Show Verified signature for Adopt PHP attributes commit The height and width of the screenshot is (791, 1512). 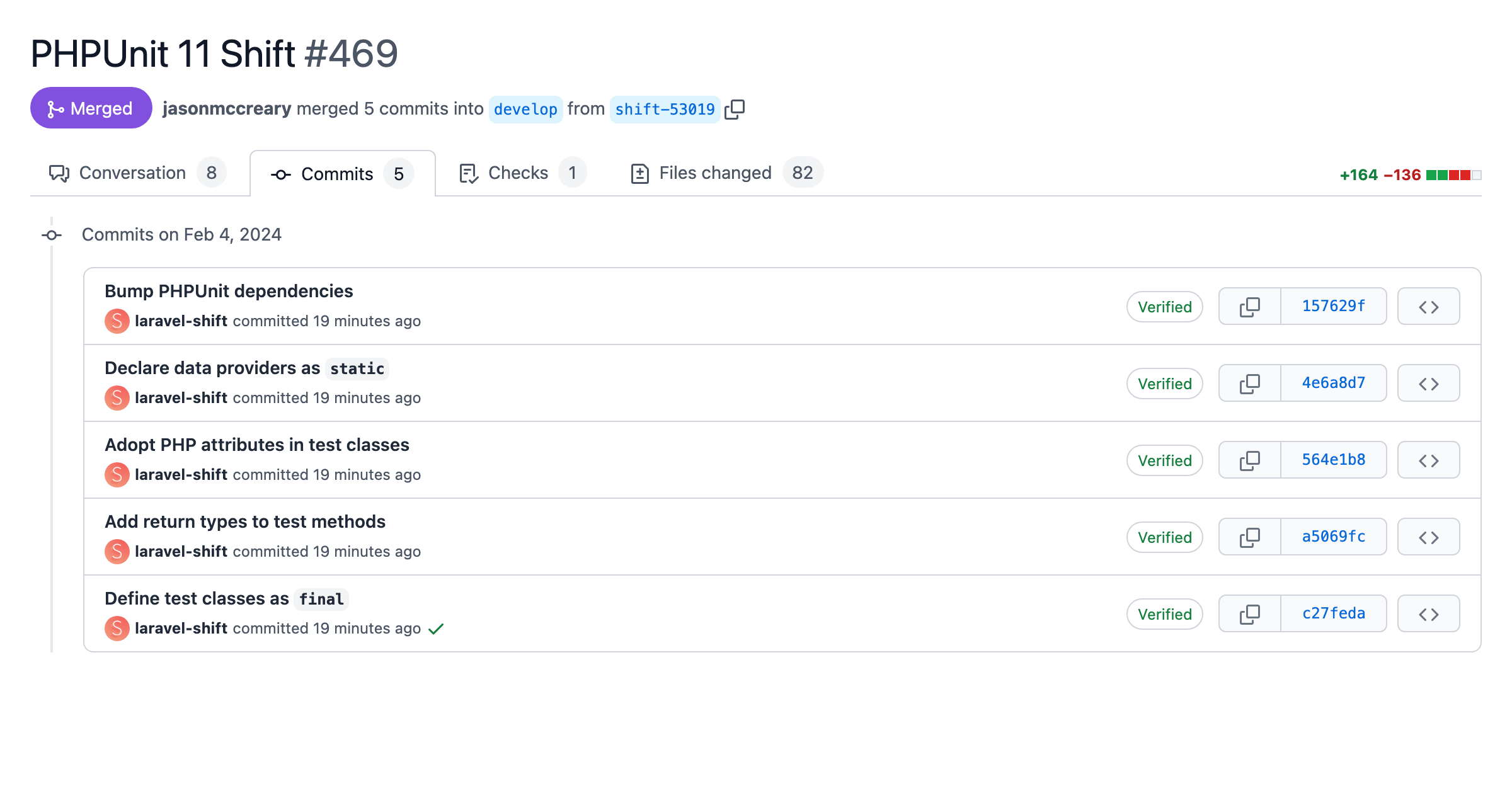pyautogui.click(x=1165, y=460)
